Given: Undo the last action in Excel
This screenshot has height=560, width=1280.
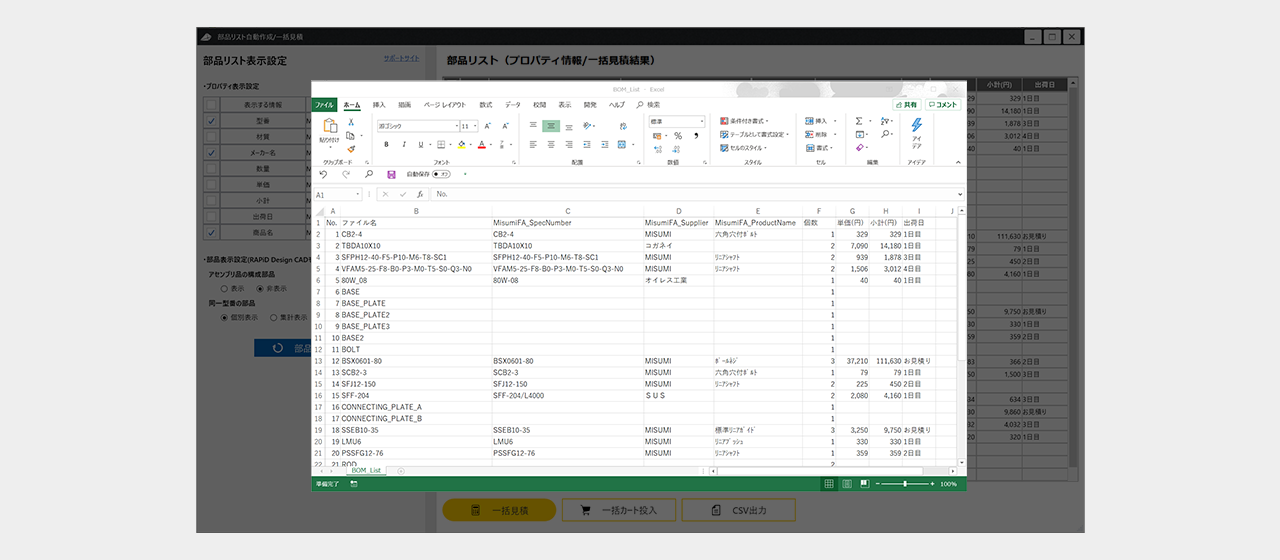Looking at the screenshot, I should pos(322,174).
